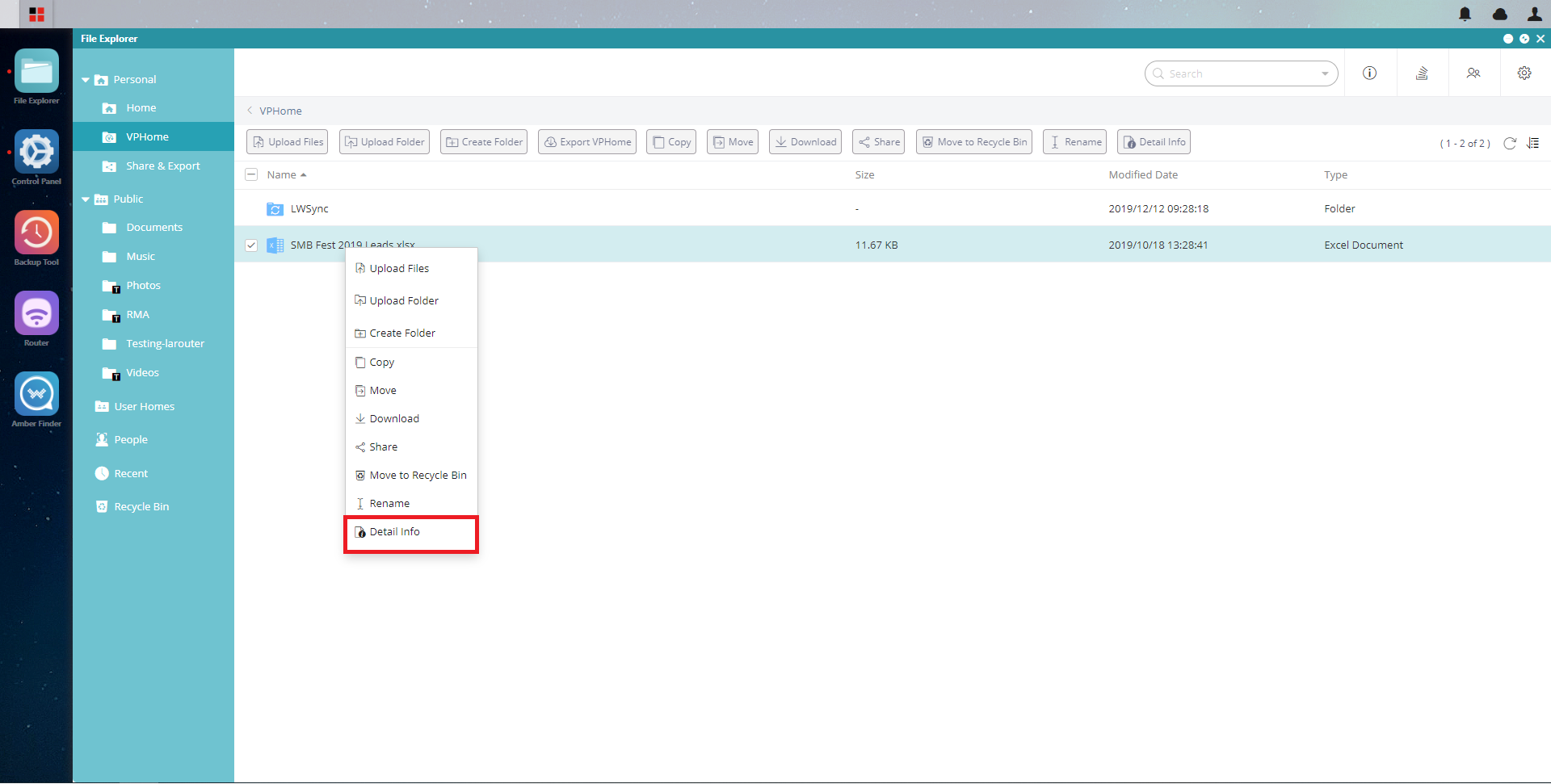Select VPHome in the sidebar tree
The image size is (1551, 784).
pos(153,136)
